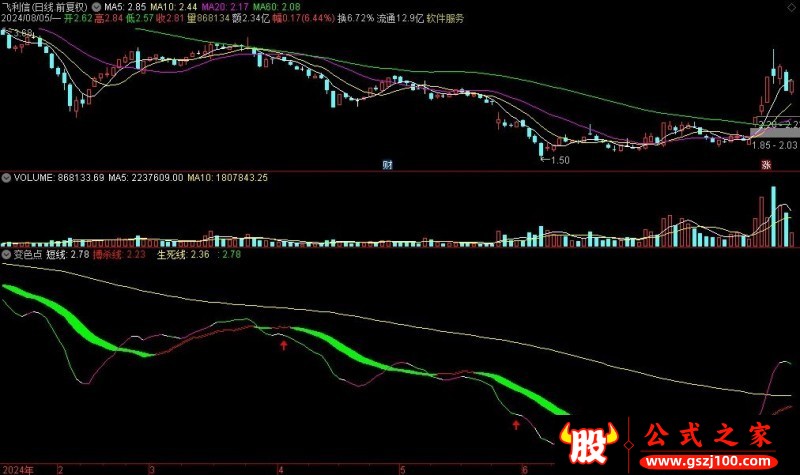Click the turnover rate 换6.72%
The width and height of the screenshot is (800, 475).
pos(356,18)
